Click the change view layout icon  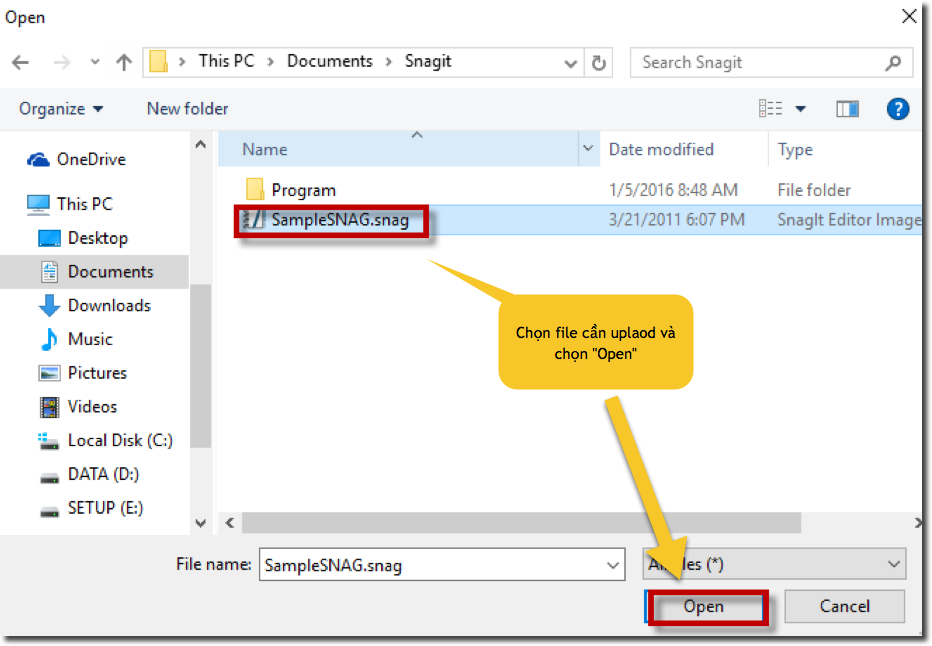tap(771, 109)
